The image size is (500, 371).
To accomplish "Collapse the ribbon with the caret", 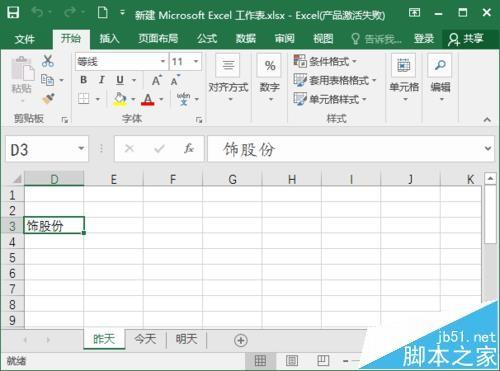I will click(487, 119).
